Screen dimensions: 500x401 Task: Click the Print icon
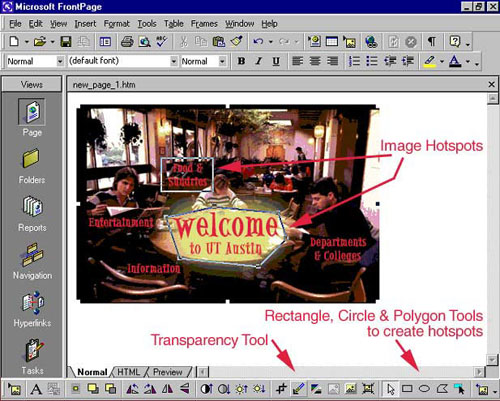point(127,42)
